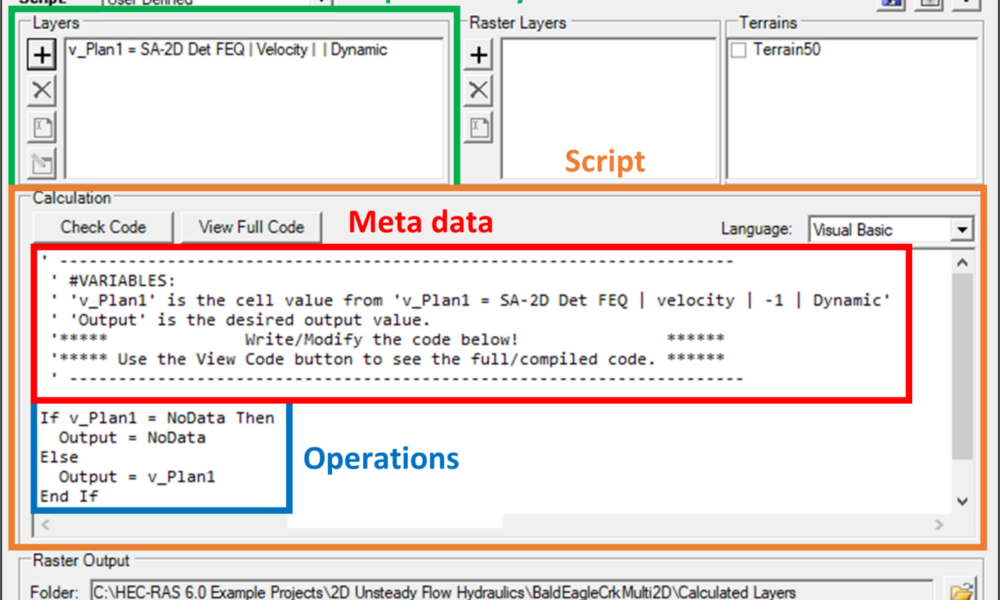Remove the selected layer using the X icon

(x=40, y=90)
